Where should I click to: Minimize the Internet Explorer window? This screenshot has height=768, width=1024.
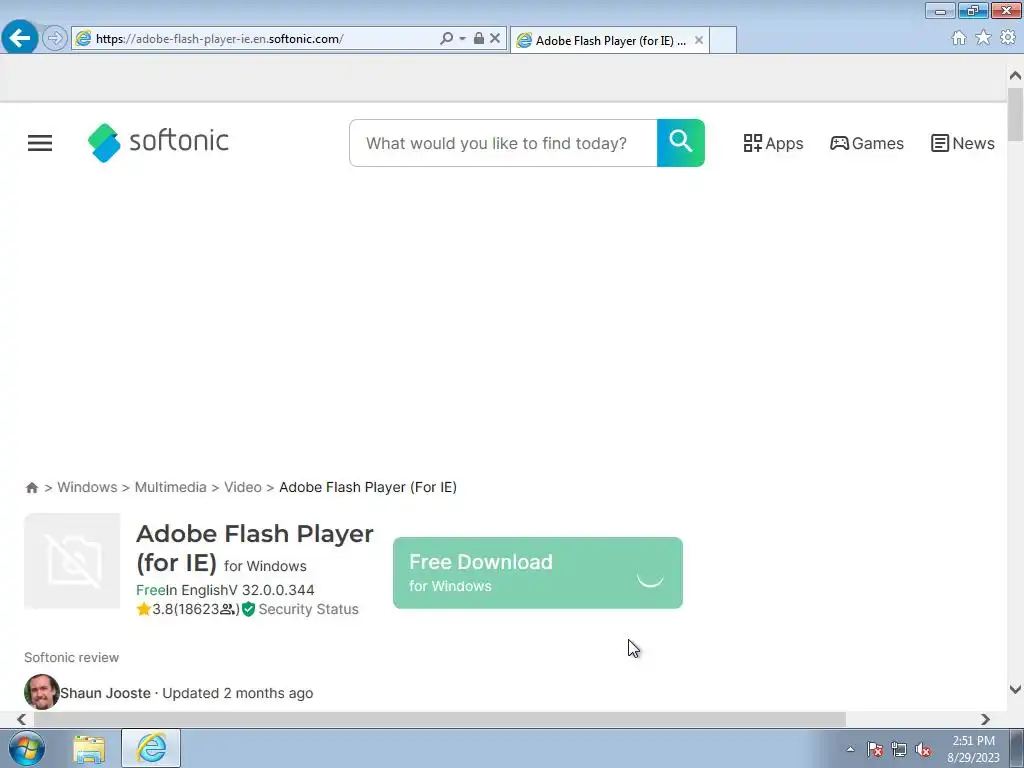(x=940, y=10)
